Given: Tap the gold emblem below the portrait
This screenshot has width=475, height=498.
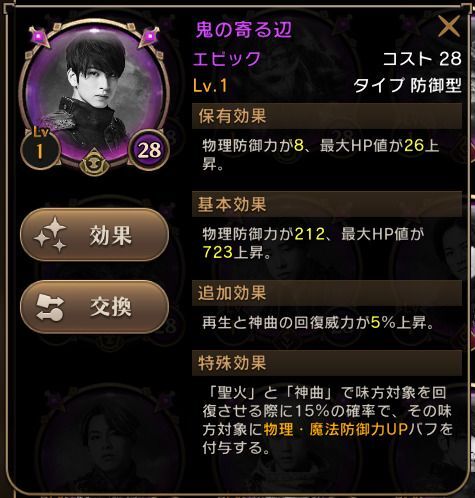Looking at the screenshot, I should click(x=95, y=163).
